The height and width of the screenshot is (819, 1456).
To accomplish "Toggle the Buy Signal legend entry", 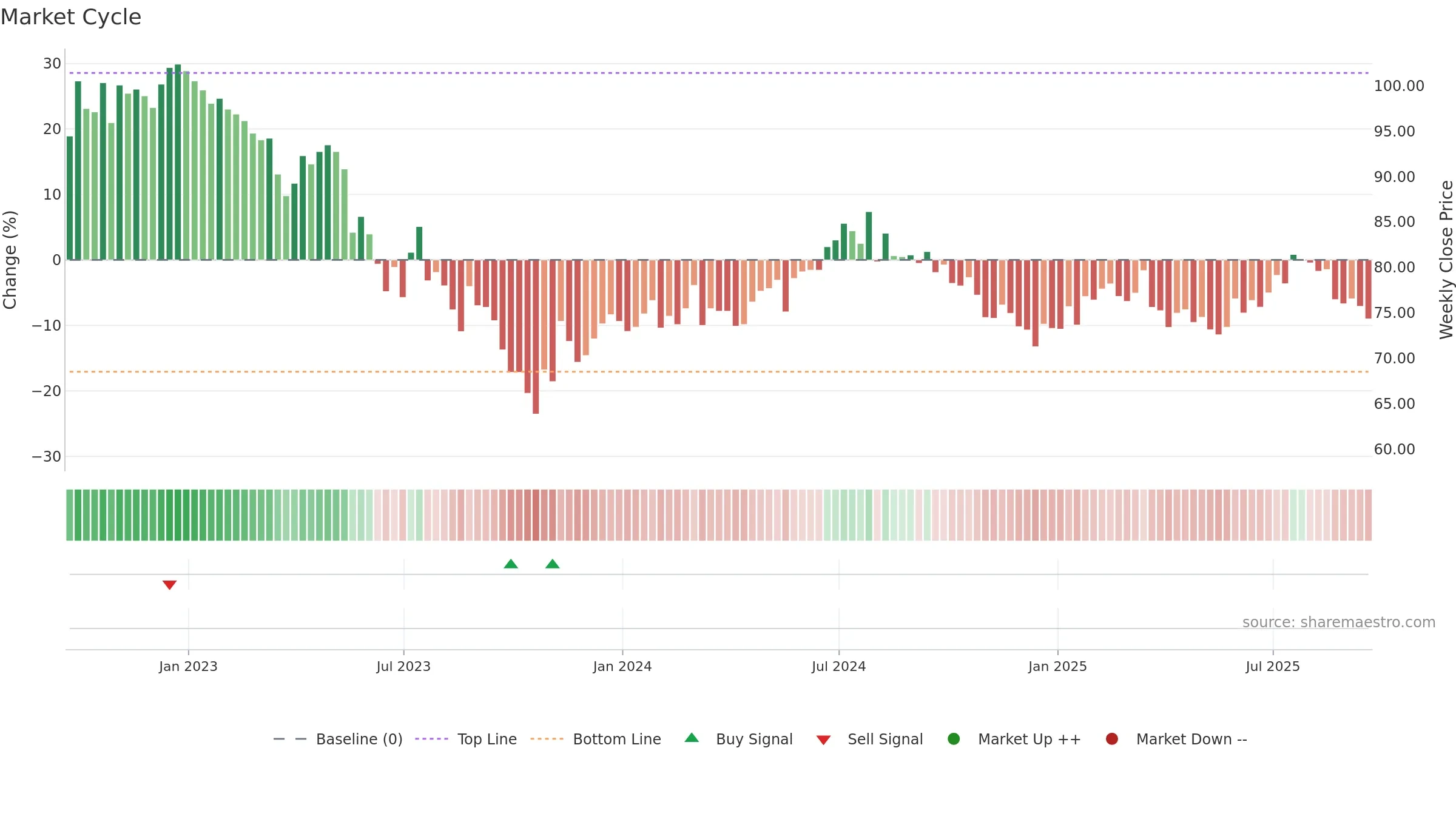I will point(738,739).
